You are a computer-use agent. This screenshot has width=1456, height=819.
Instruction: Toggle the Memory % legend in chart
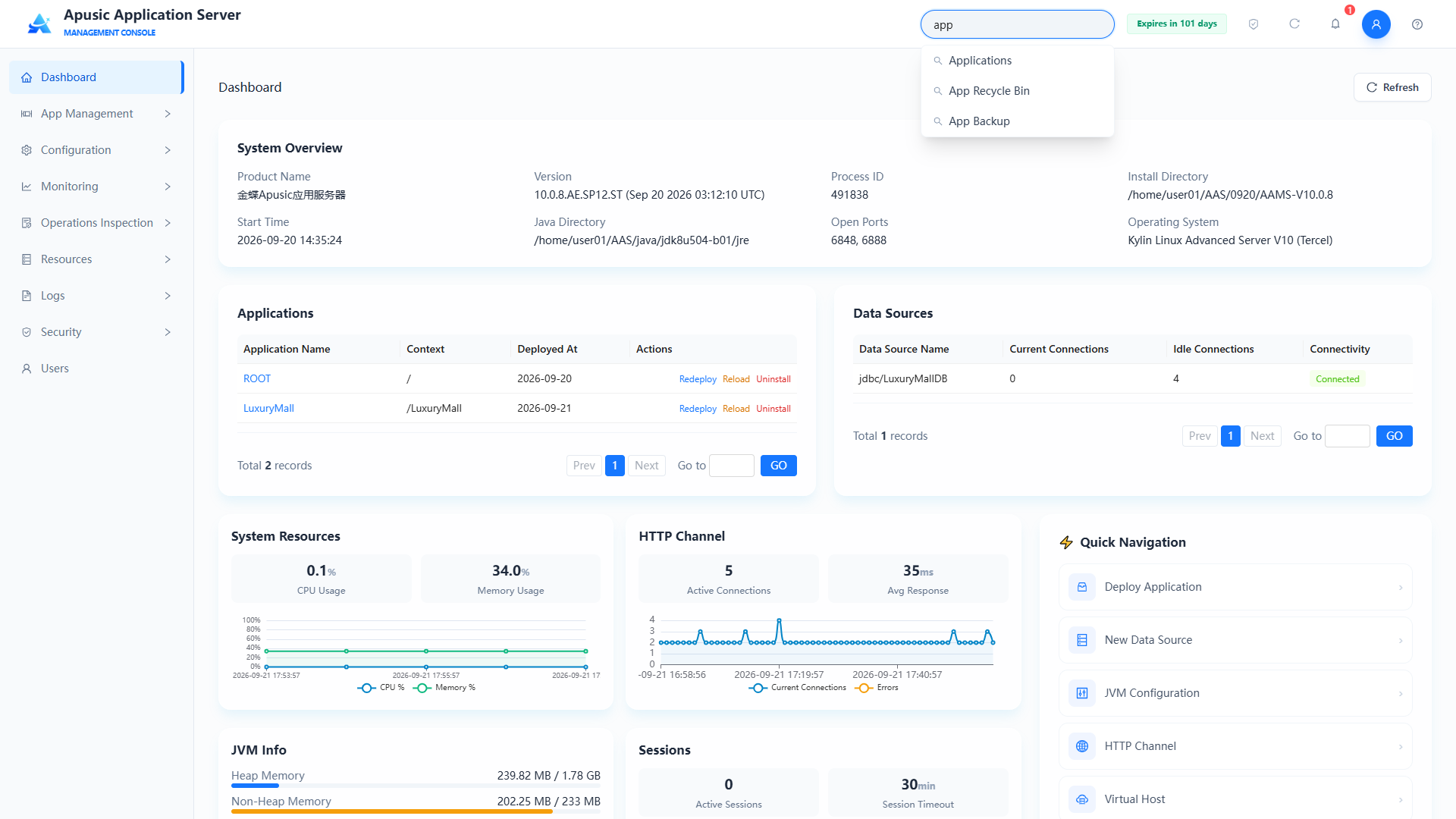[x=444, y=688]
